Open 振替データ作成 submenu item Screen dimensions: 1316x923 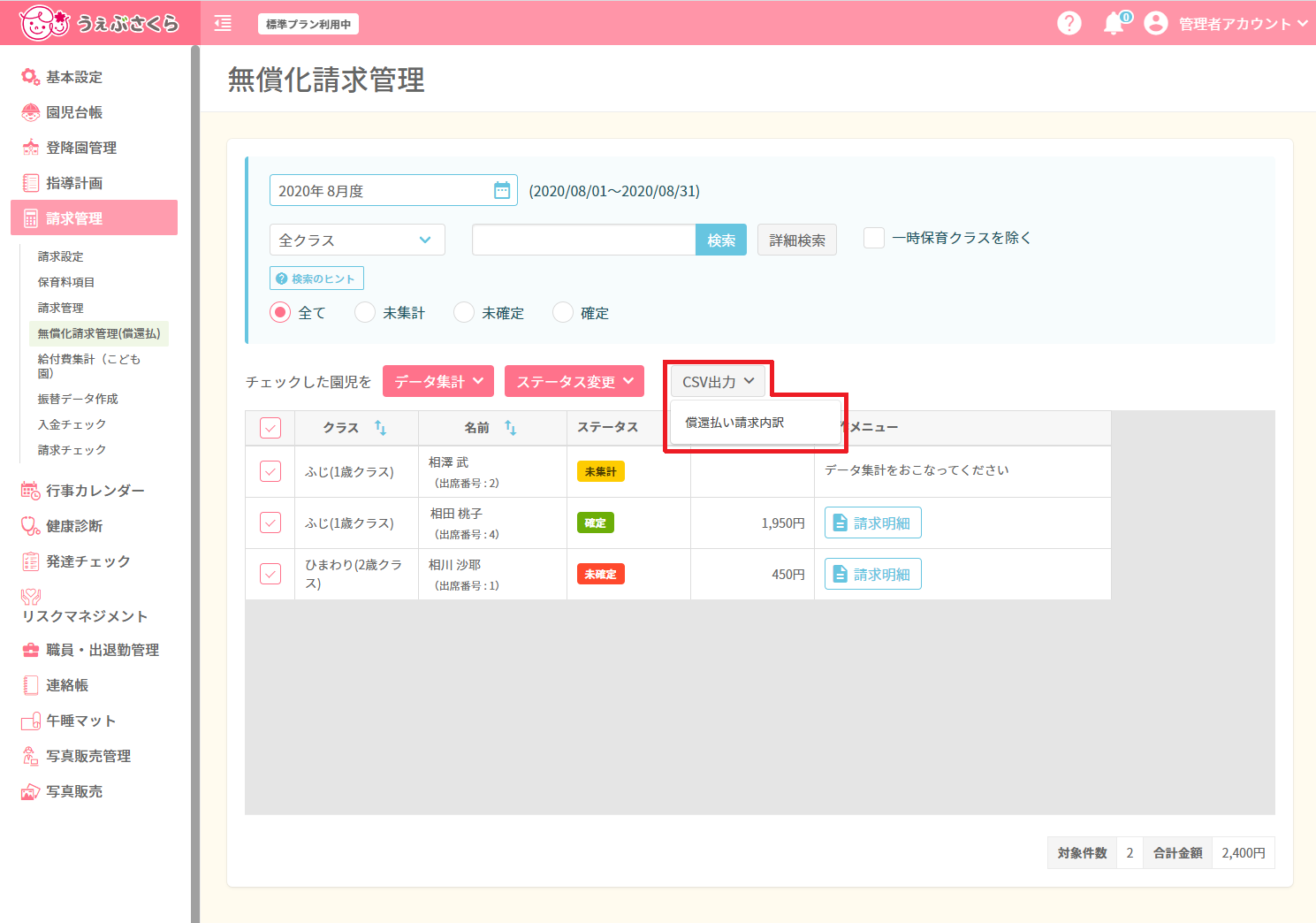click(78, 399)
